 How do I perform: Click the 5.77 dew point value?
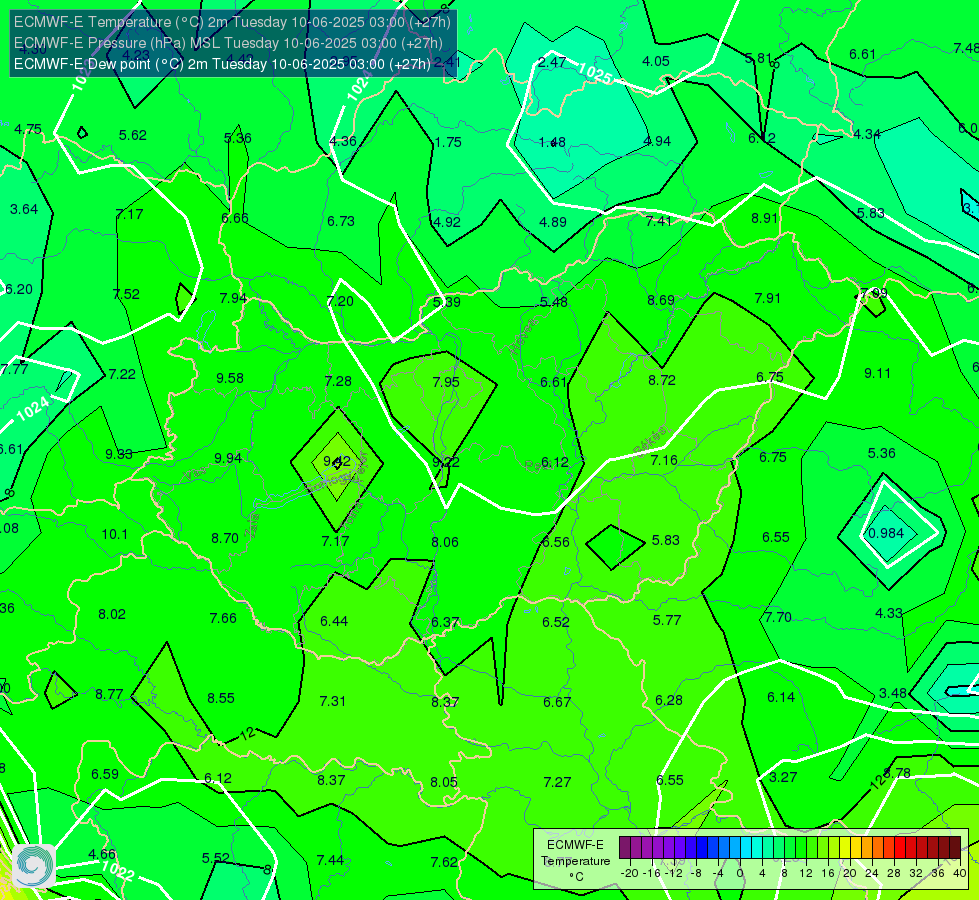[x=667, y=620]
